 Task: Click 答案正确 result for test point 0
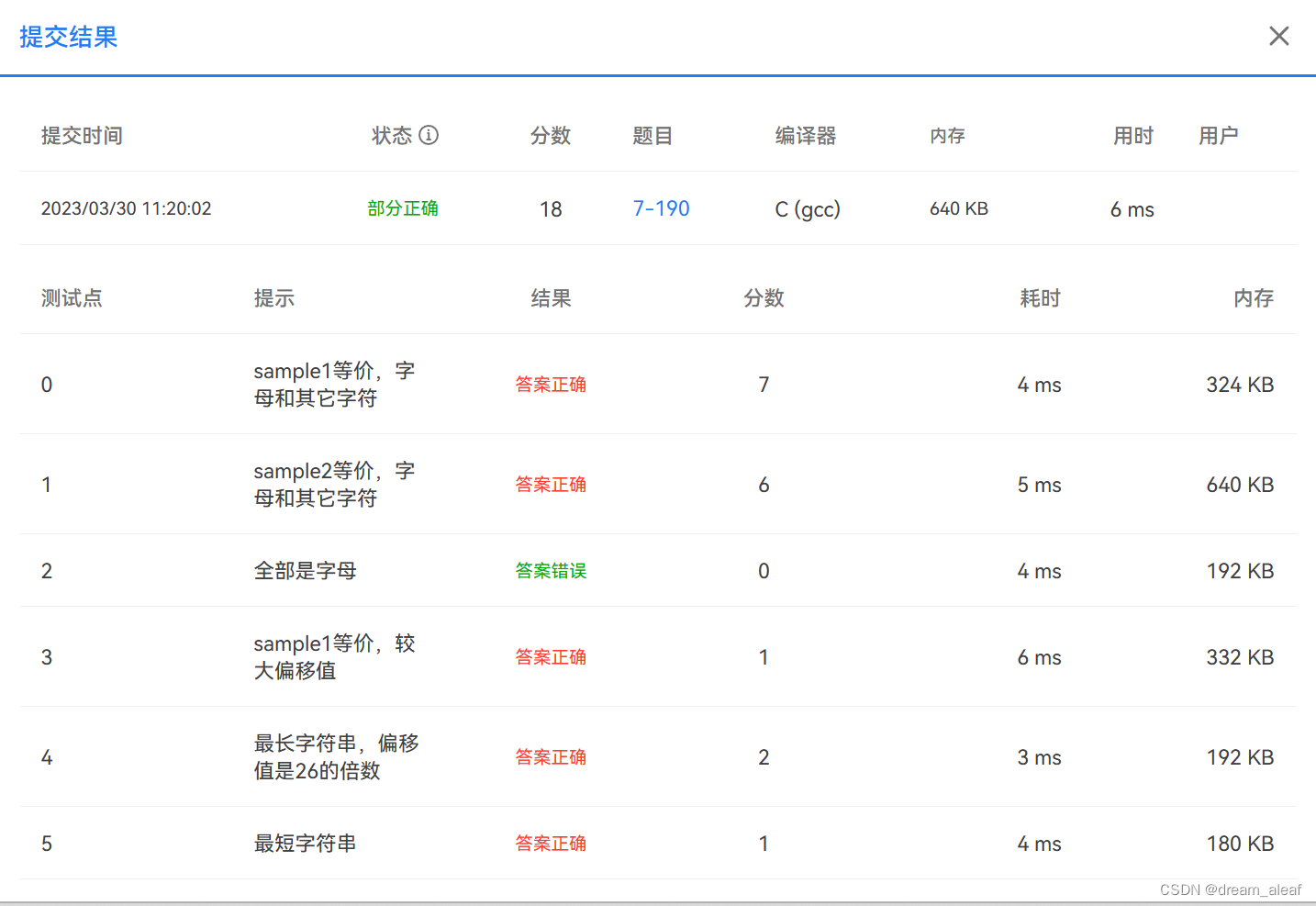(551, 385)
